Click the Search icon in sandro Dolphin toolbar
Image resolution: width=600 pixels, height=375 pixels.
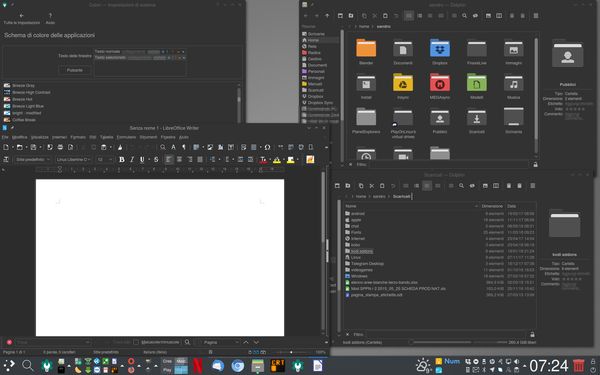coord(465,16)
